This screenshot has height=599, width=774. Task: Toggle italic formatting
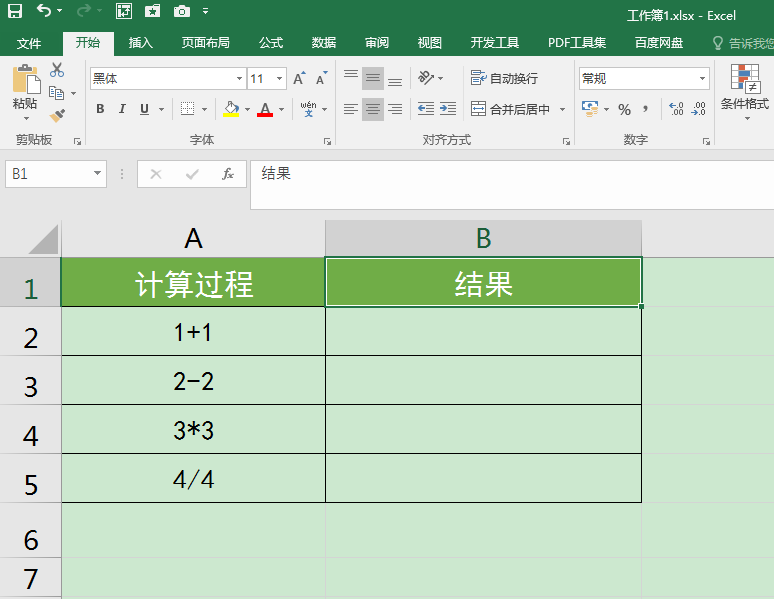point(122,109)
